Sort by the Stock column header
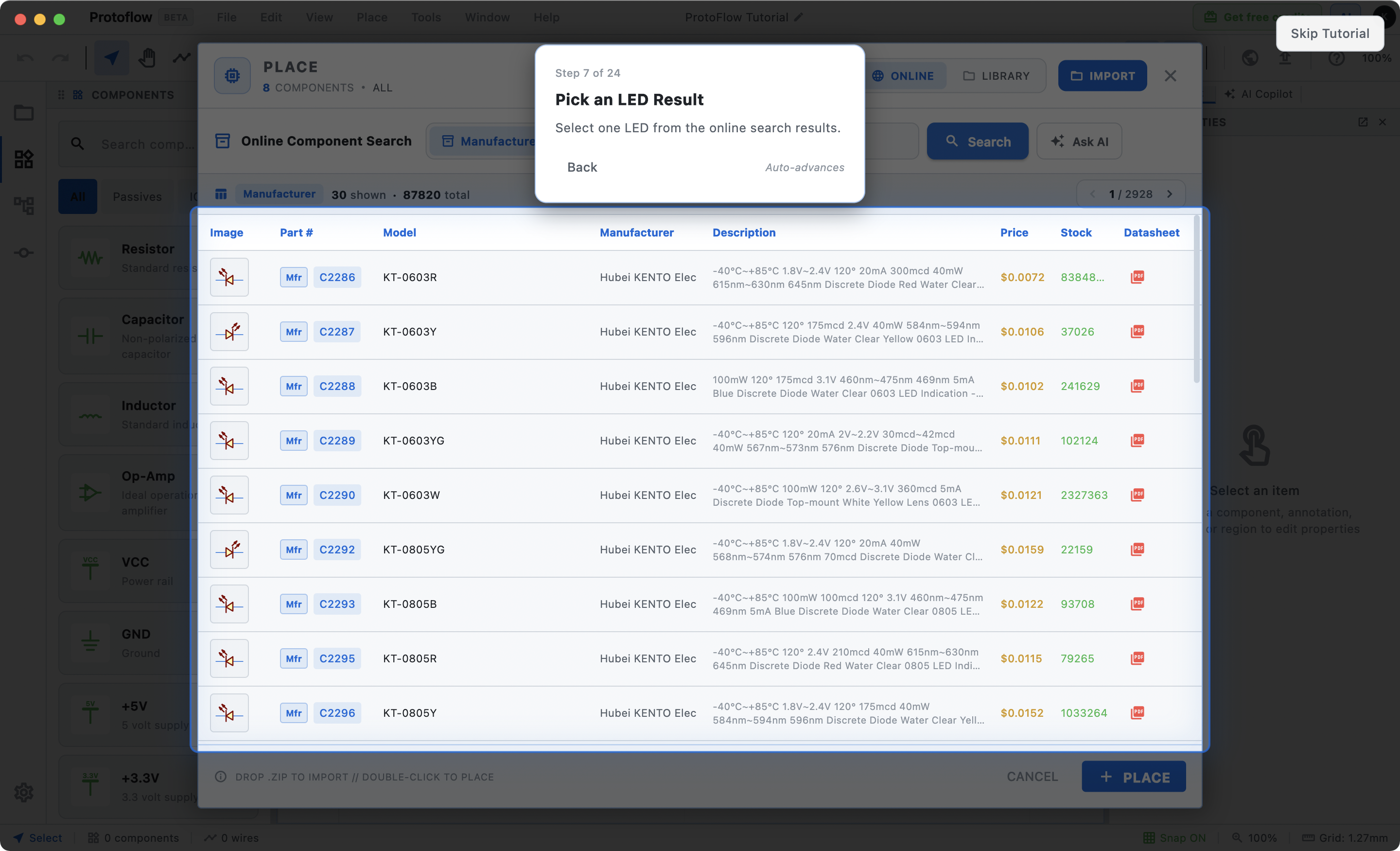Viewport: 1400px width, 851px height. pyautogui.click(x=1076, y=232)
